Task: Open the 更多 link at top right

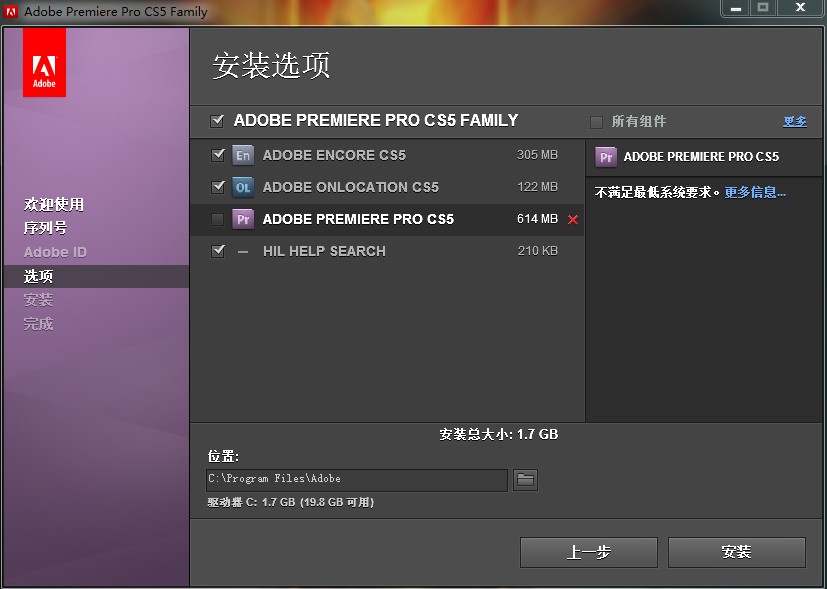Action: coord(794,122)
